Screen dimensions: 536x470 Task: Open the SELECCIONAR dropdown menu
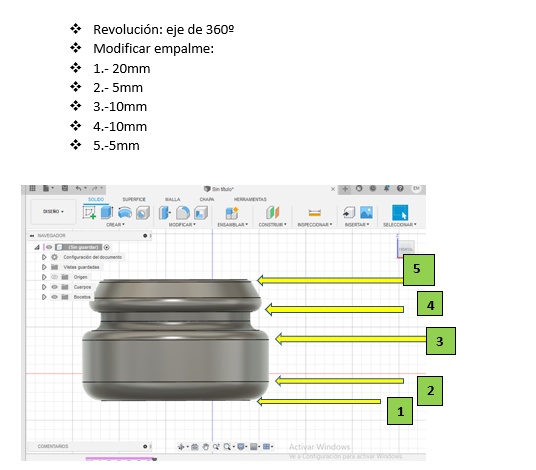point(400,225)
